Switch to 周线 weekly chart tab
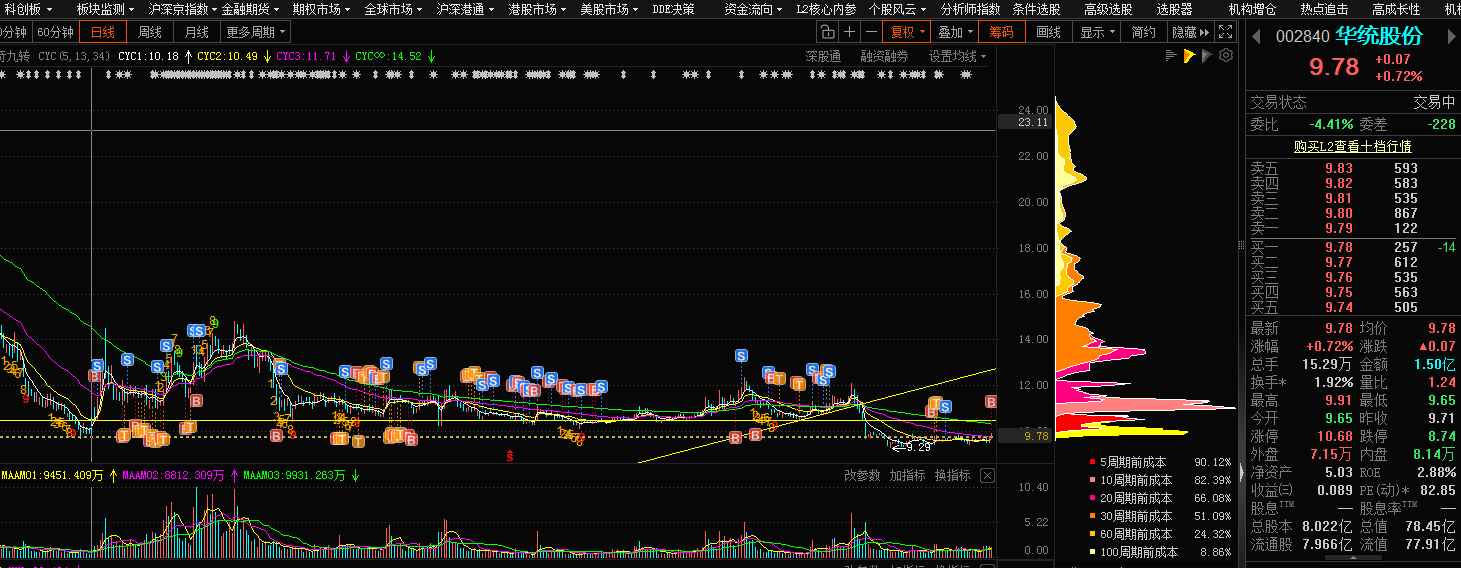The image size is (1461, 568). pos(150,32)
